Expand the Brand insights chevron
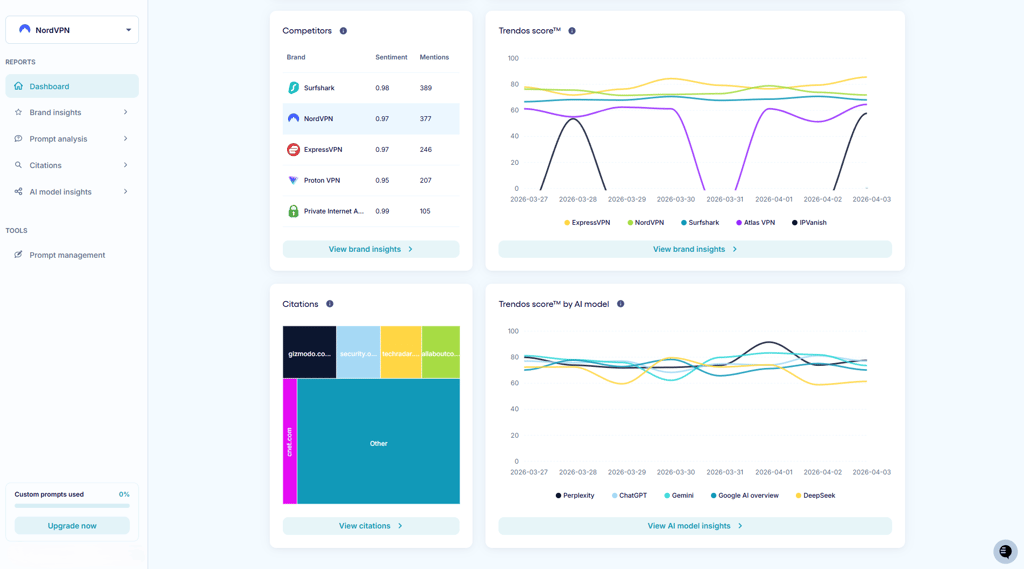Screen dimensions: 1024x569 tap(125, 112)
